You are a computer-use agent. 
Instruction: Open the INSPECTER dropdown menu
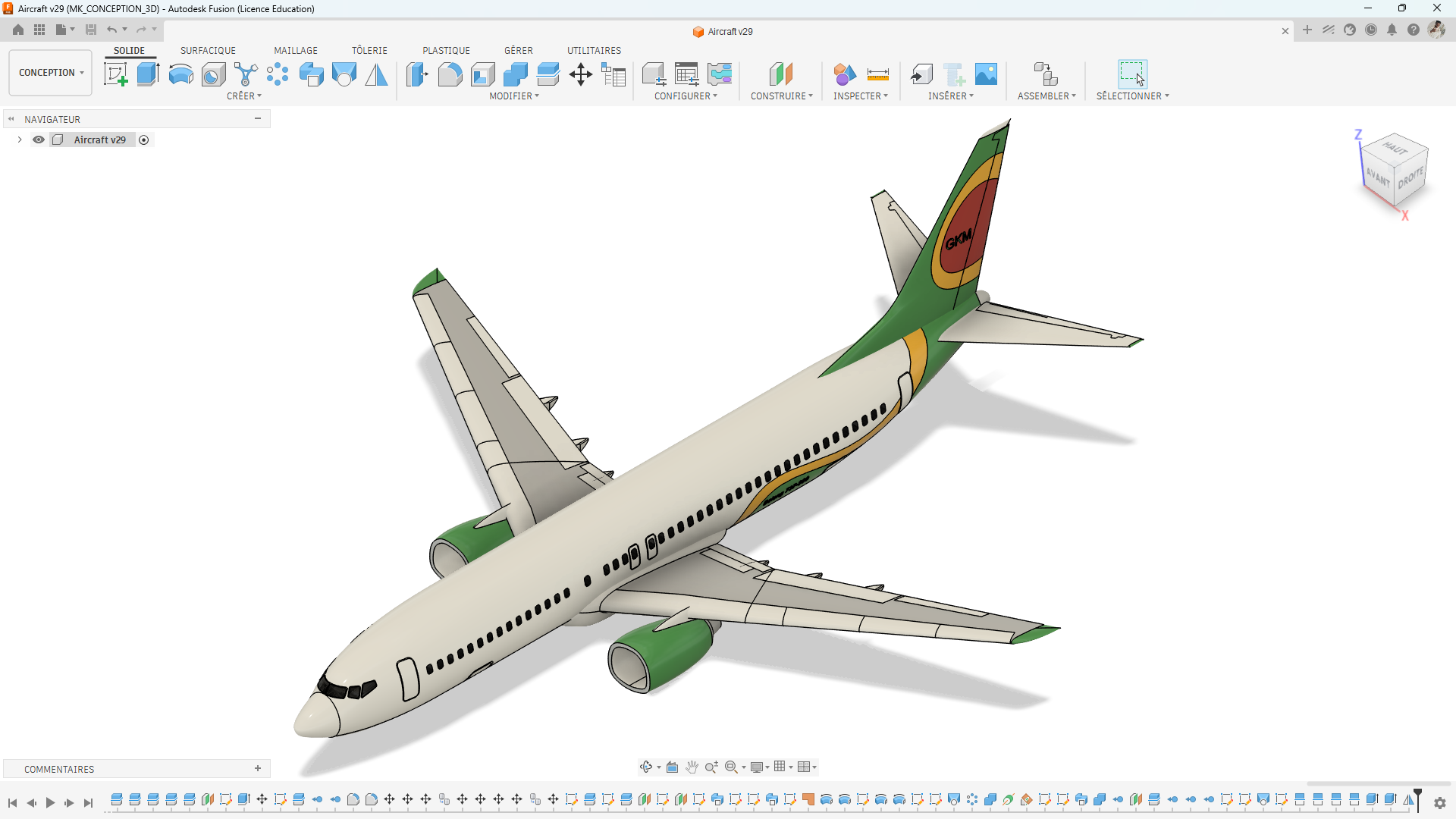click(860, 96)
